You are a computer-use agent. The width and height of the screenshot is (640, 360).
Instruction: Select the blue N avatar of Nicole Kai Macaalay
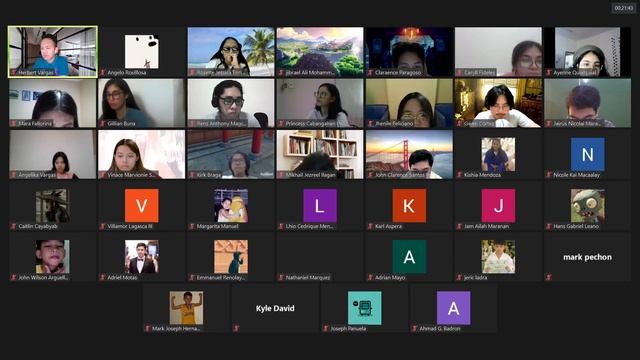click(x=587, y=154)
